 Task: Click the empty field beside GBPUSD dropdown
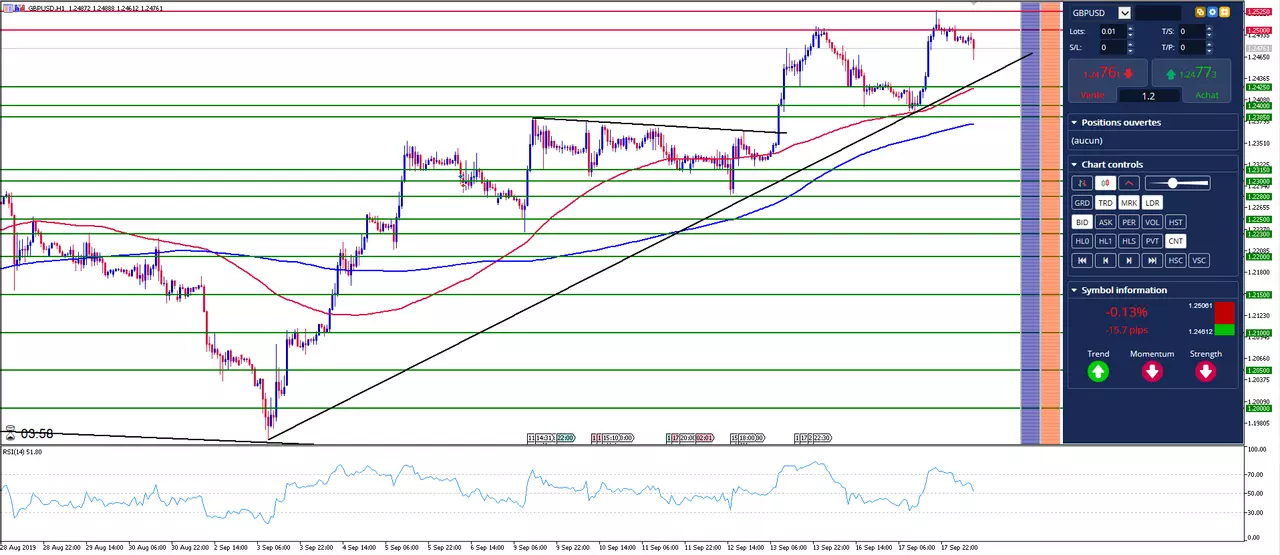click(x=1158, y=13)
